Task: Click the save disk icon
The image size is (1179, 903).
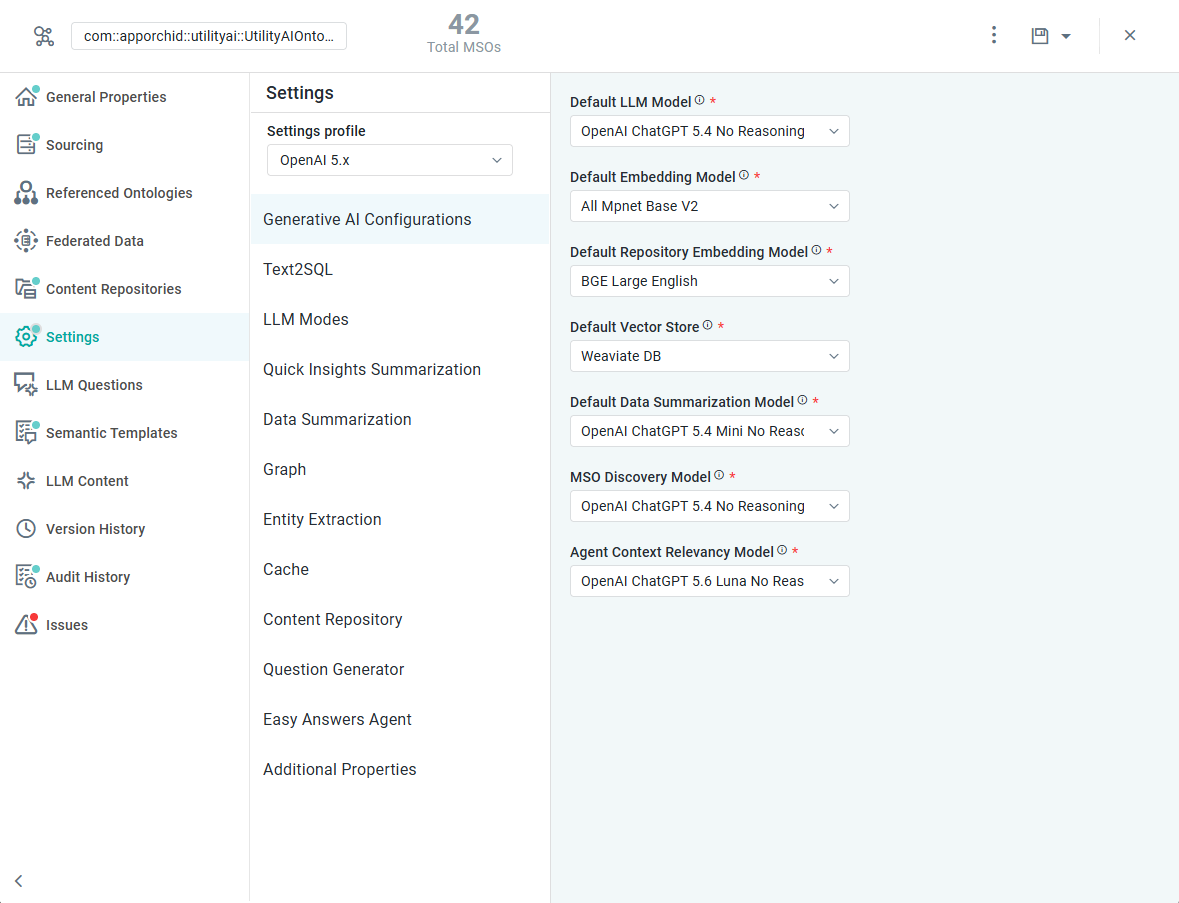Action: click(x=1040, y=35)
